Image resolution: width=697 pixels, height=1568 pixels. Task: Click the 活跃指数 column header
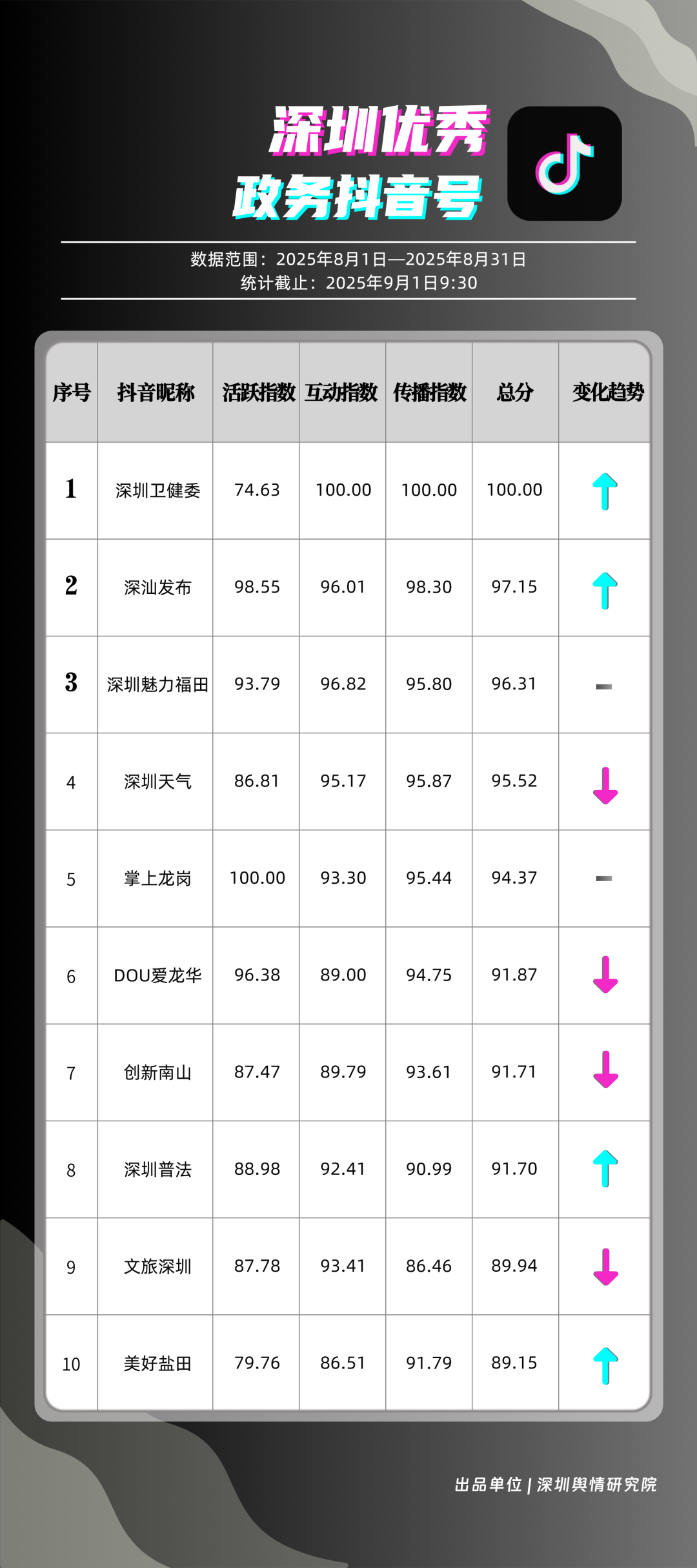258,392
